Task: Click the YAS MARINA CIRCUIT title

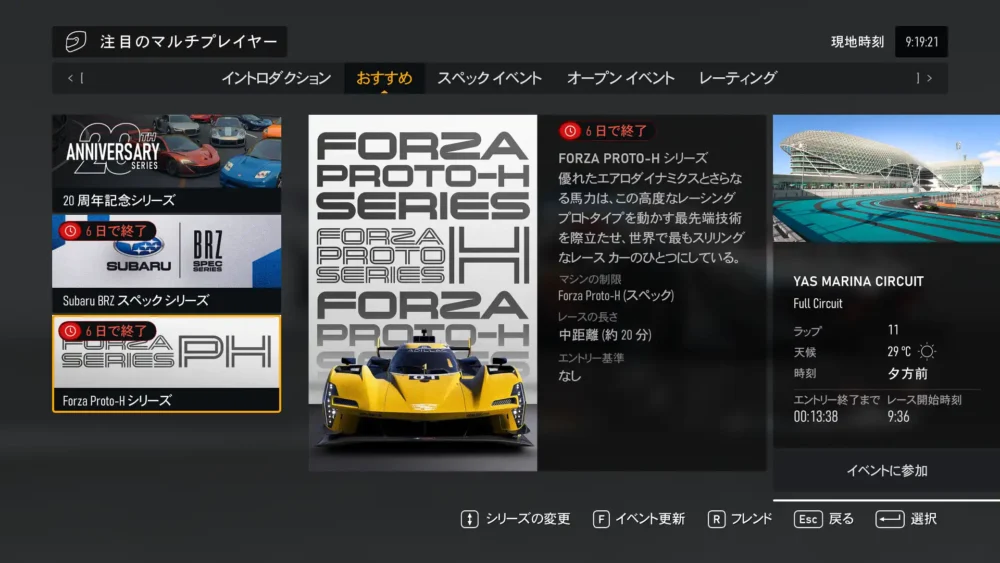Action: (x=858, y=281)
